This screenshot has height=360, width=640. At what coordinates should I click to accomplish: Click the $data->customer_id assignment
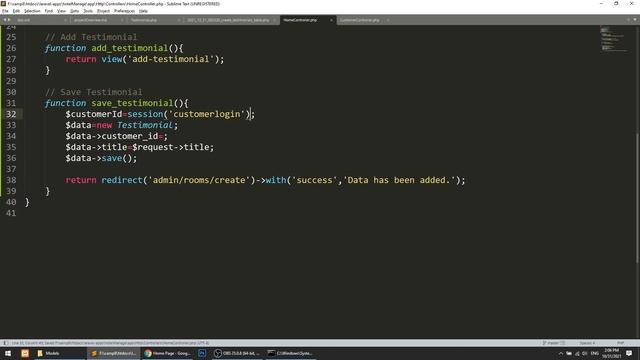tap(116, 136)
